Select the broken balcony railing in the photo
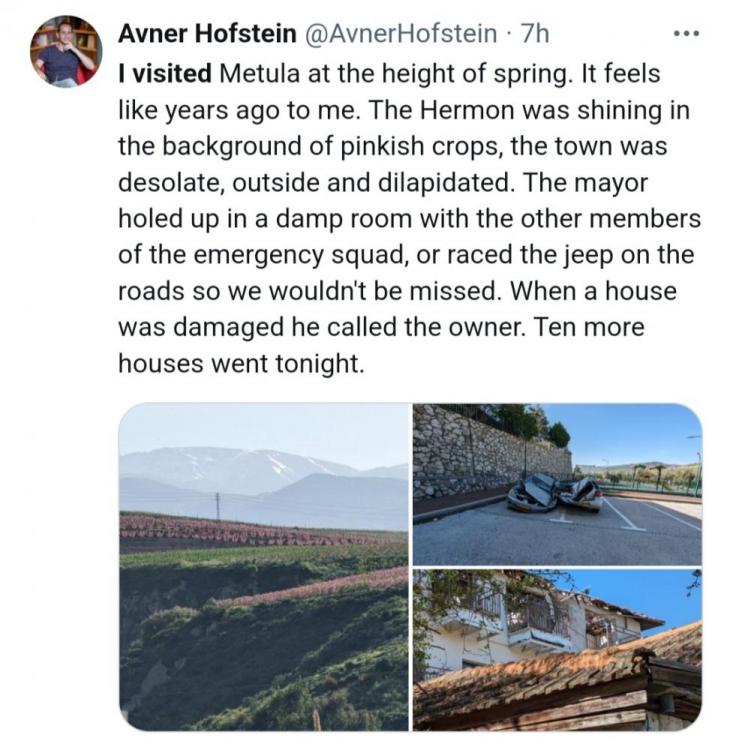This screenshot has width=733, height=750. point(536,617)
